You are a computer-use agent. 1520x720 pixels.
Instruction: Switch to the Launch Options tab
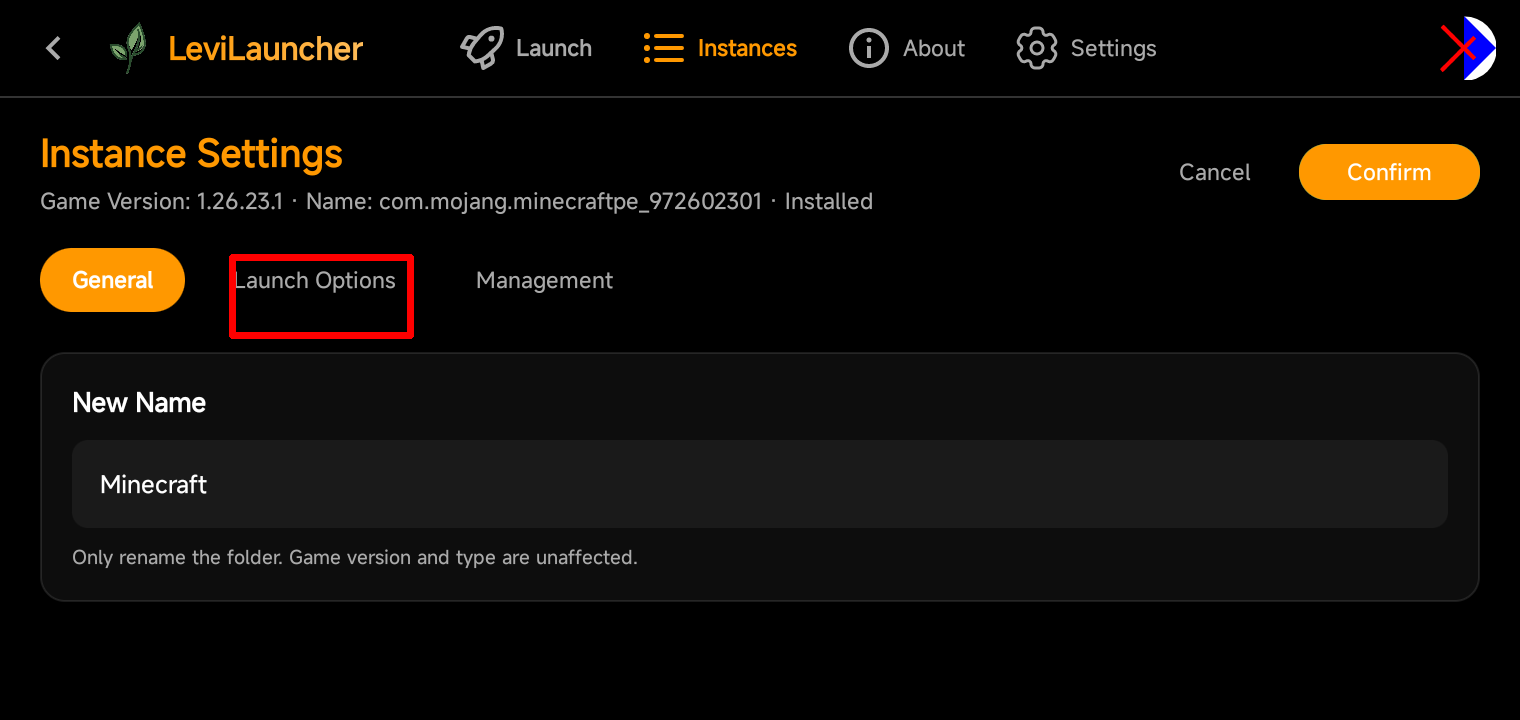[x=315, y=281]
